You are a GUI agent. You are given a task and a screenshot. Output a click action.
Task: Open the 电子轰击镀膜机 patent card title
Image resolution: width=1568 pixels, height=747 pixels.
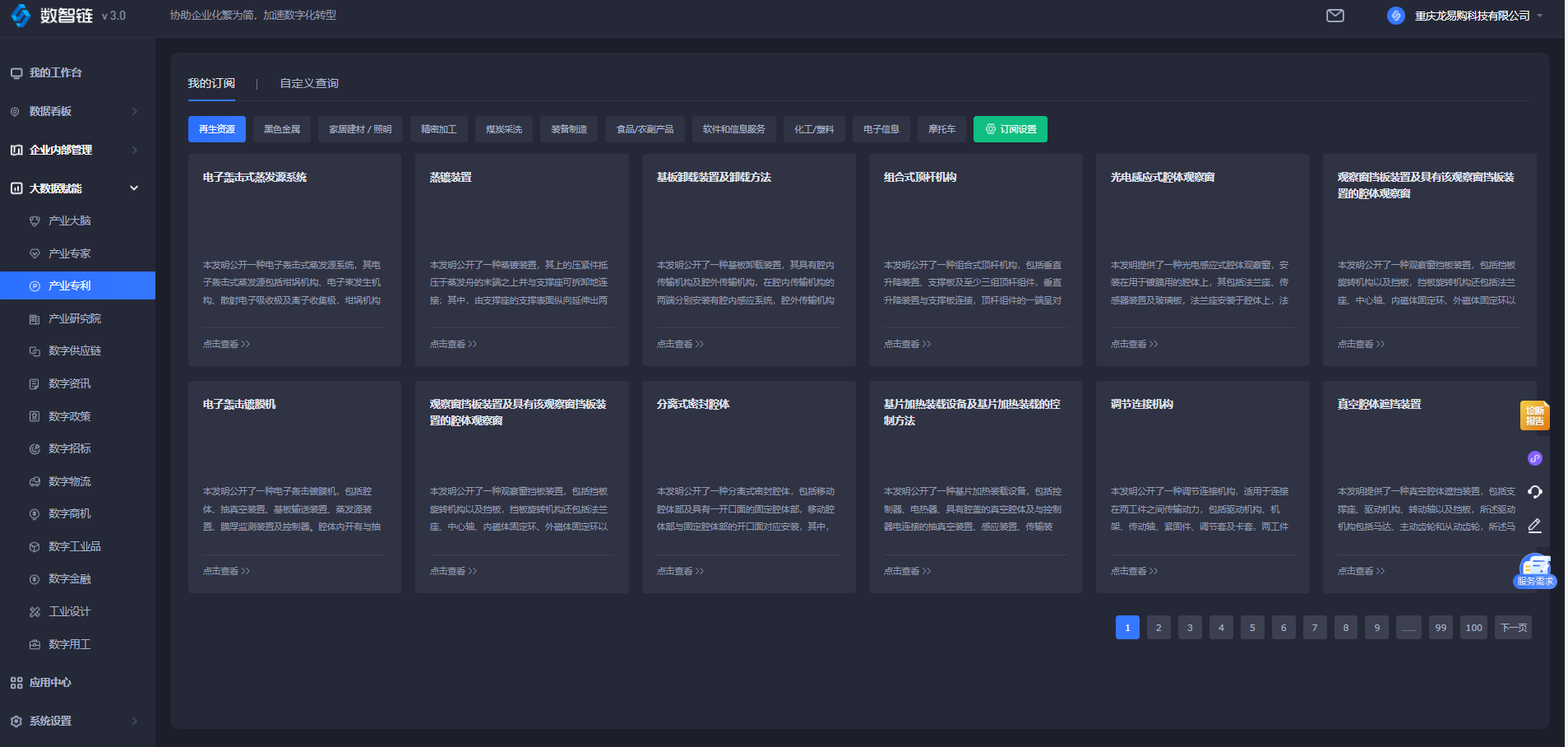[239, 404]
